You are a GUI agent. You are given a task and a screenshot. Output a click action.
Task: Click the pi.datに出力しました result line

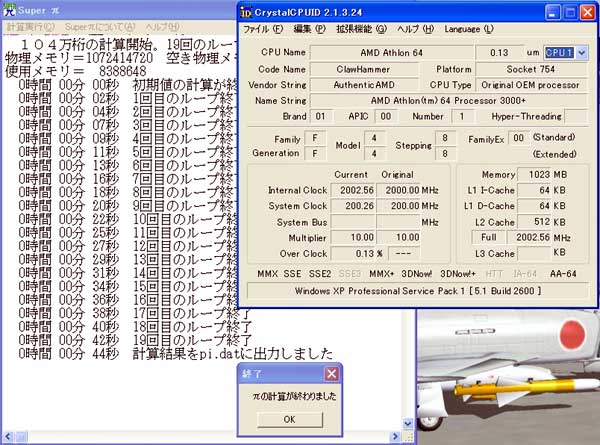tap(176, 354)
